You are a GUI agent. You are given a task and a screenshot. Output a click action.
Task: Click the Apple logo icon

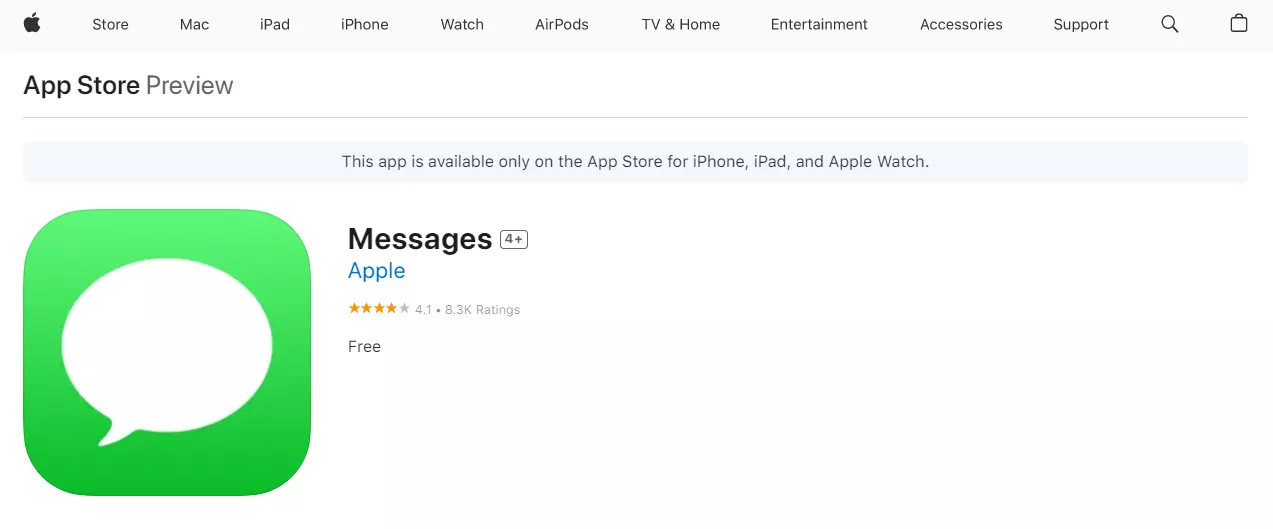(32, 23)
